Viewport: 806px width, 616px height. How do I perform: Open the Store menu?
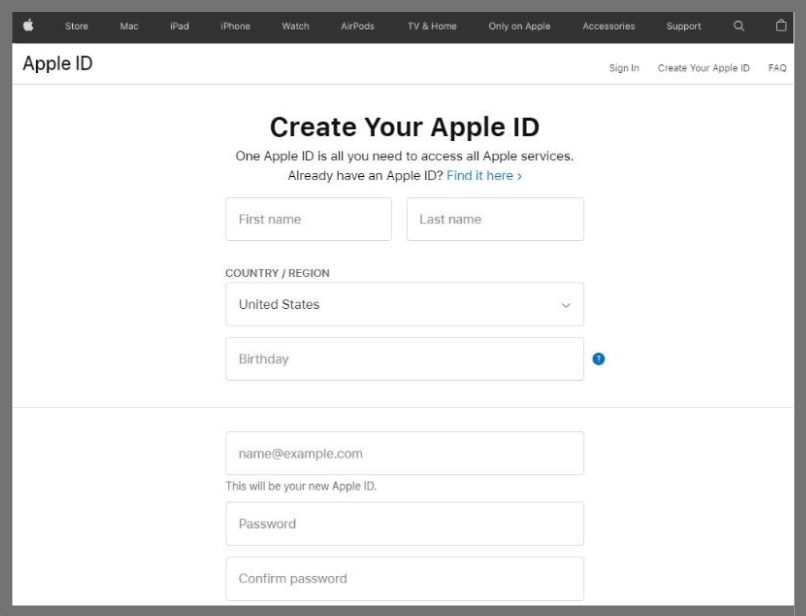(x=77, y=26)
